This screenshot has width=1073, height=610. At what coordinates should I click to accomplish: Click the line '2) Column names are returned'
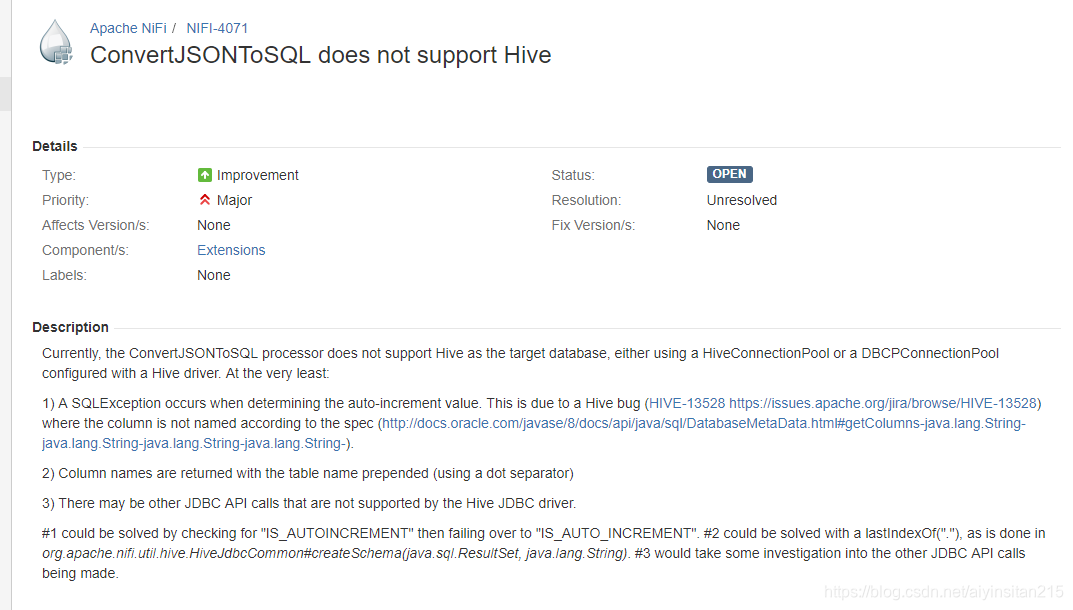pyautogui.click(x=307, y=473)
